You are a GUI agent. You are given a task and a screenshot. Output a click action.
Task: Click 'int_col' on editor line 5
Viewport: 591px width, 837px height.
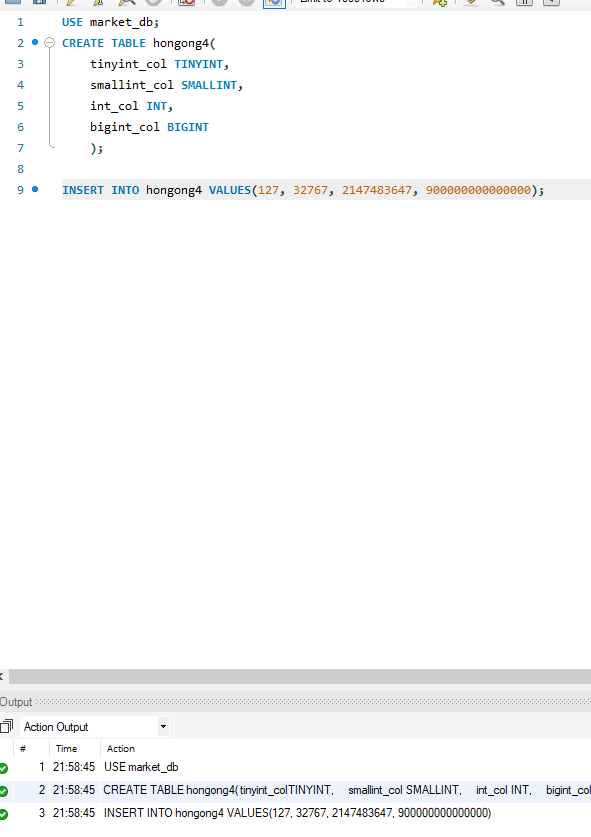pos(114,106)
